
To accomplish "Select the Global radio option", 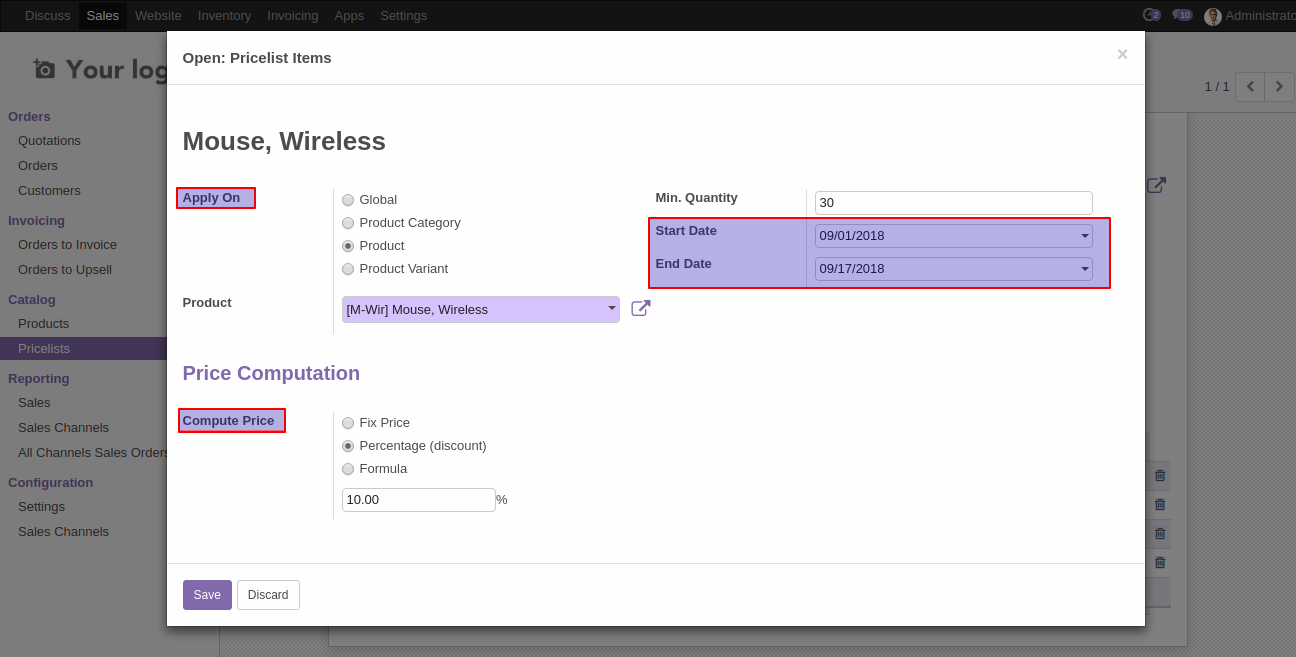I will pyautogui.click(x=348, y=200).
